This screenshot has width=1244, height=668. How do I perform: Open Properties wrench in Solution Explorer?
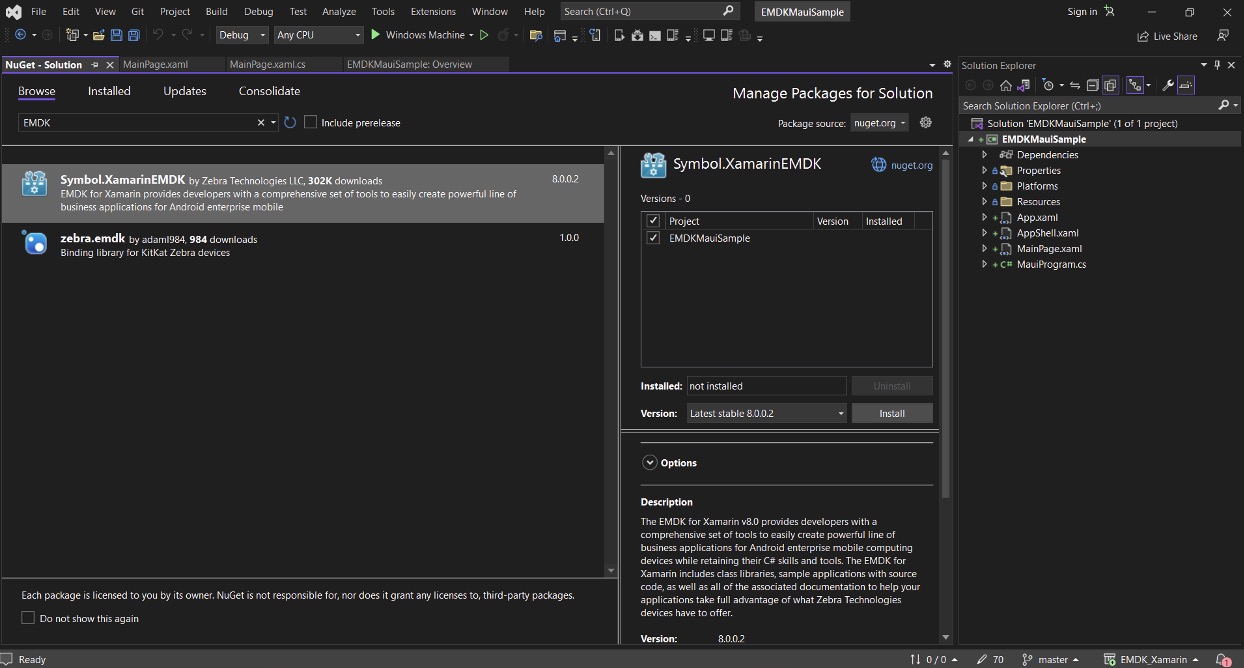click(1167, 86)
